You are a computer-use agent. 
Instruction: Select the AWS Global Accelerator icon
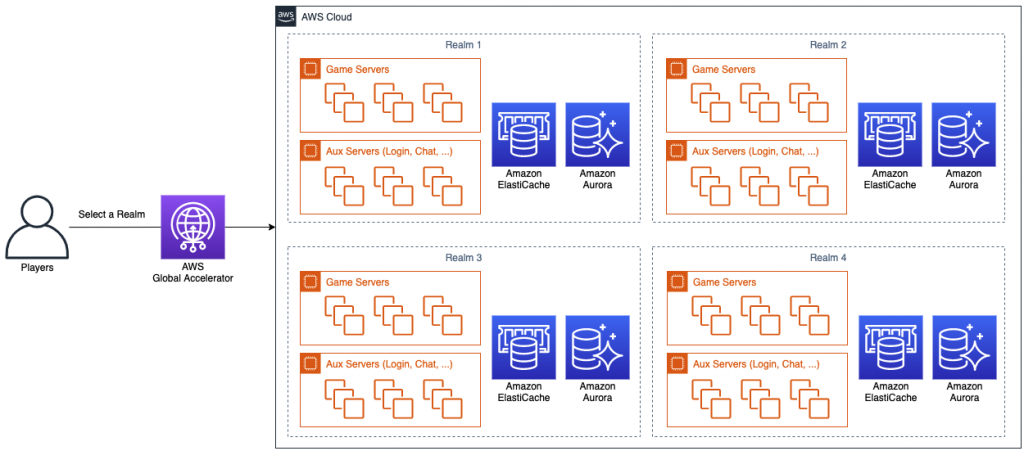pyautogui.click(x=193, y=227)
